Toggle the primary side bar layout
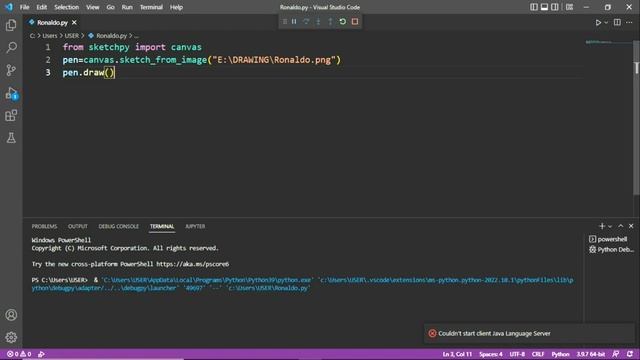The image size is (640, 360). click(x=533, y=7)
